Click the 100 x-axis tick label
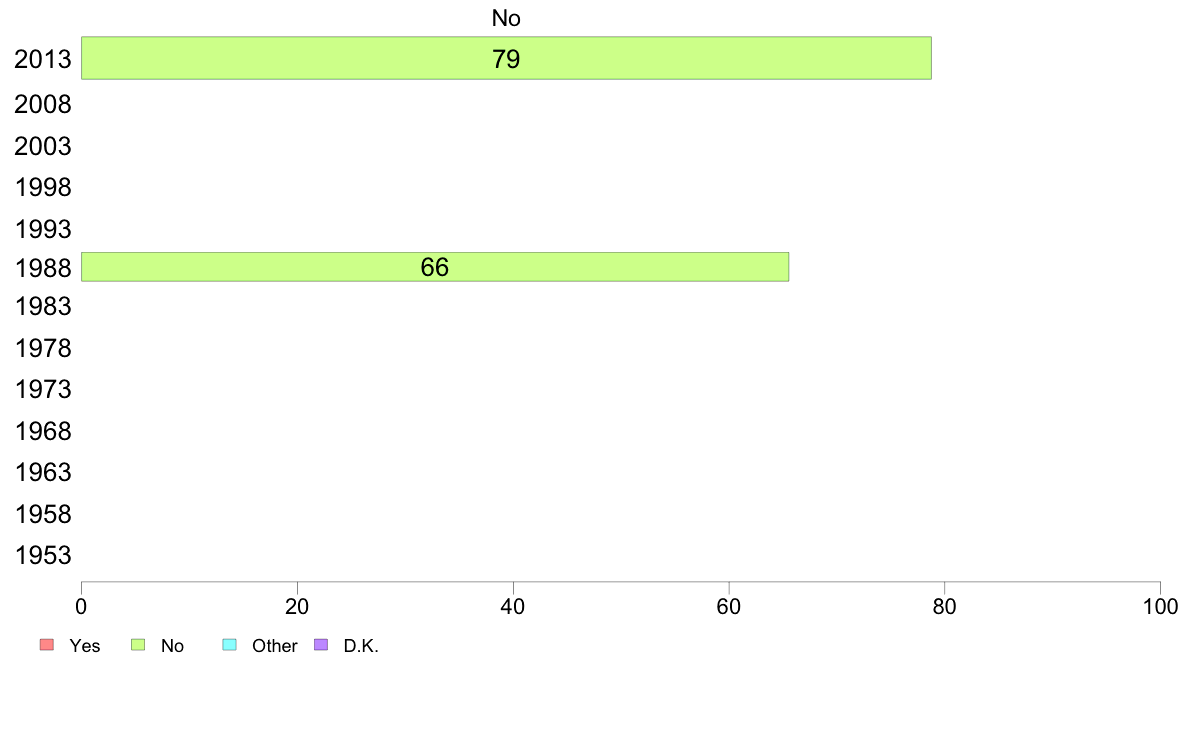Image resolution: width=1188 pixels, height=736 pixels. [x=1159, y=606]
